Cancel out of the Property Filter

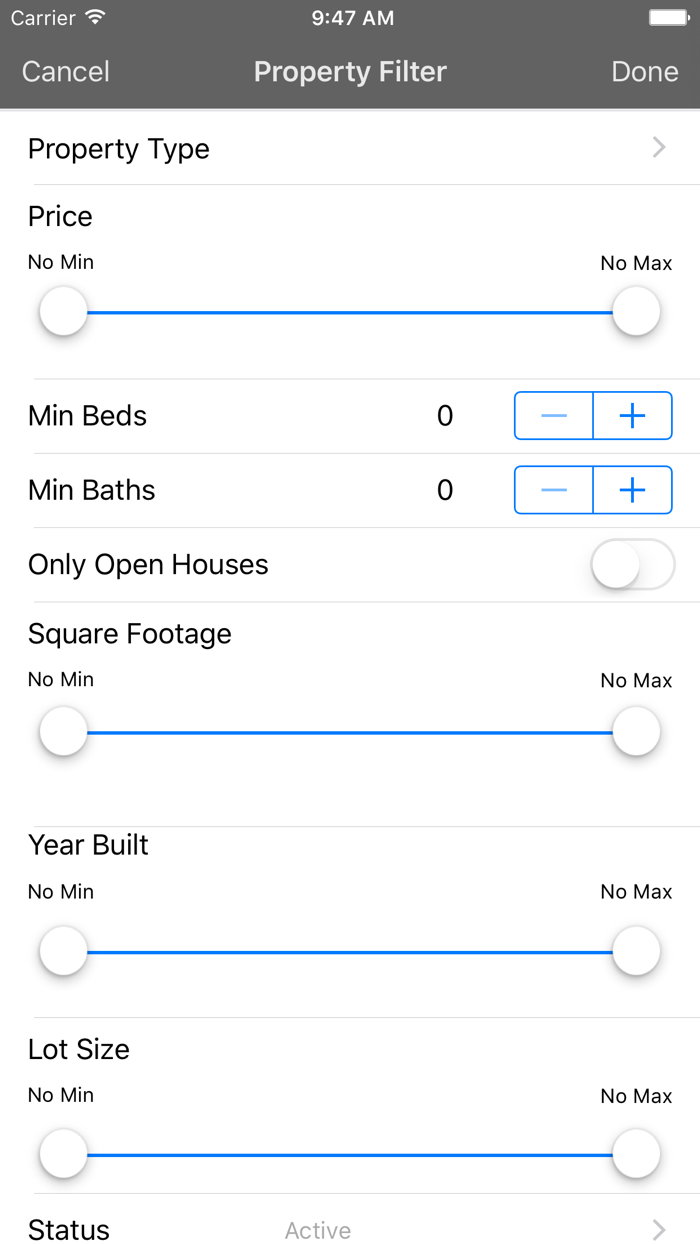[x=65, y=71]
